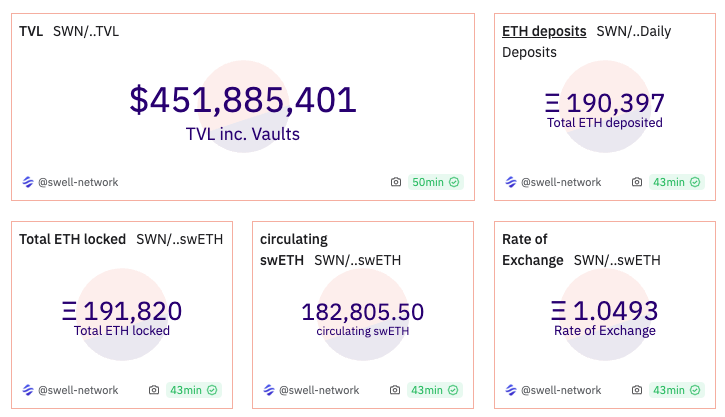Click the swell-network logo in TVL card
Image resolution: width=725 pixels, height=417 pixels.
[28, 182]
